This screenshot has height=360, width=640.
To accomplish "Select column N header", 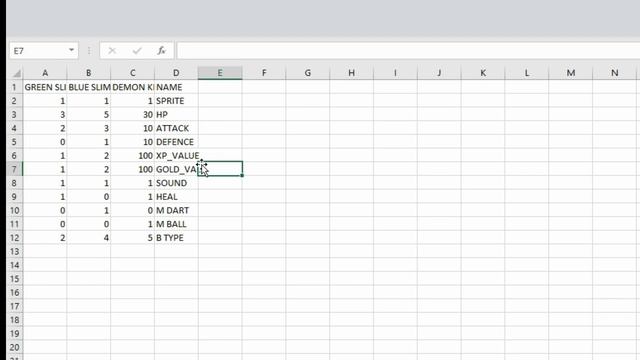I will 614,73.
